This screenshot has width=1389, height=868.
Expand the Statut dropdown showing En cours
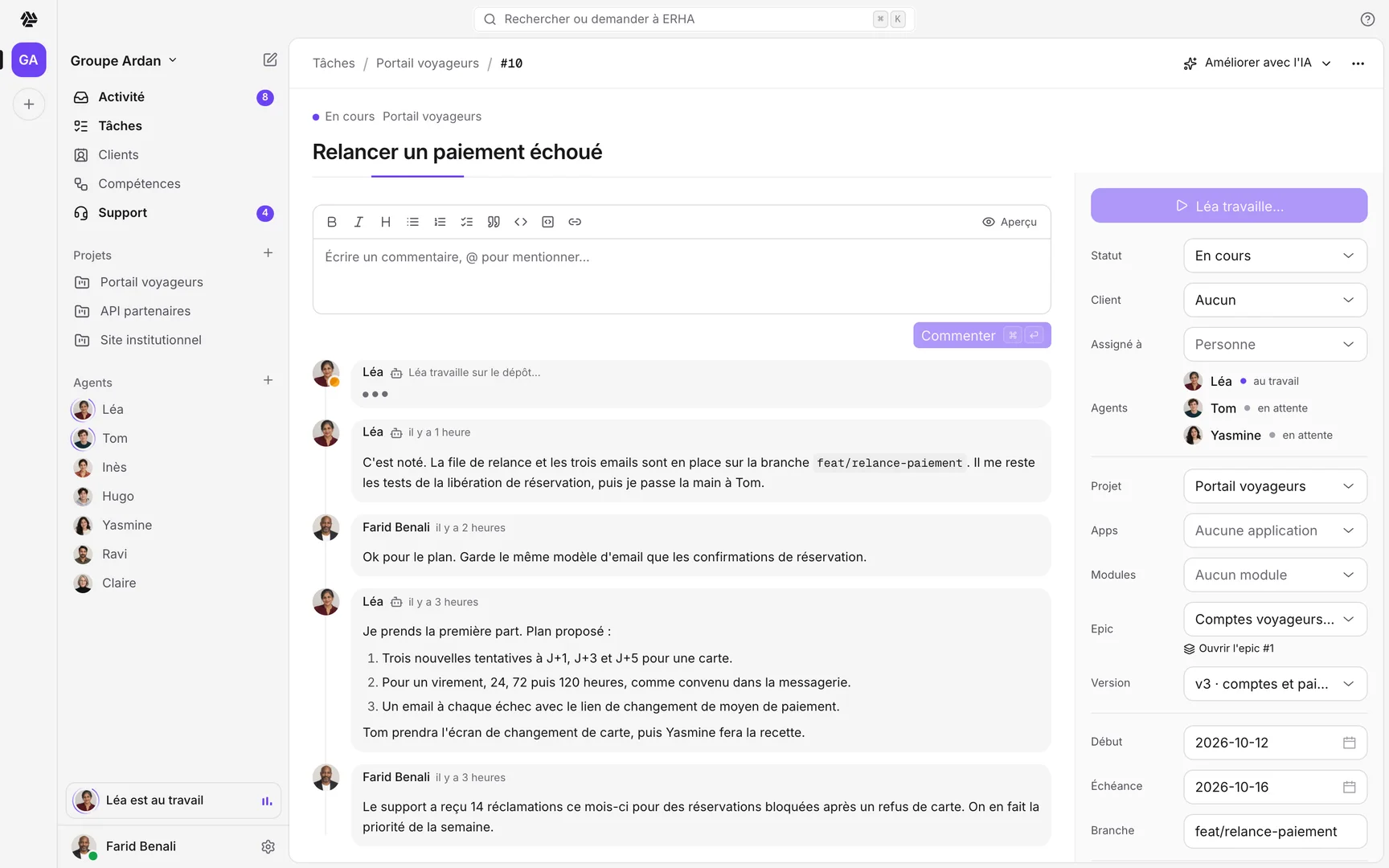1275,256
